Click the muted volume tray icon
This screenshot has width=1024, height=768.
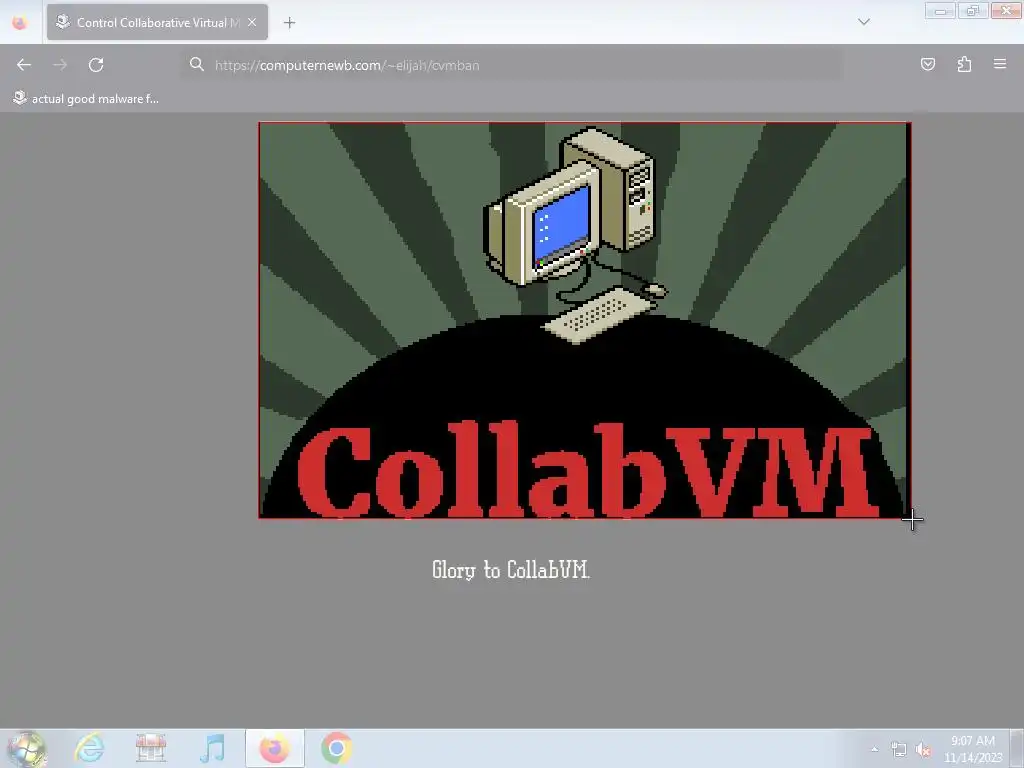click(x=923, y=750)
